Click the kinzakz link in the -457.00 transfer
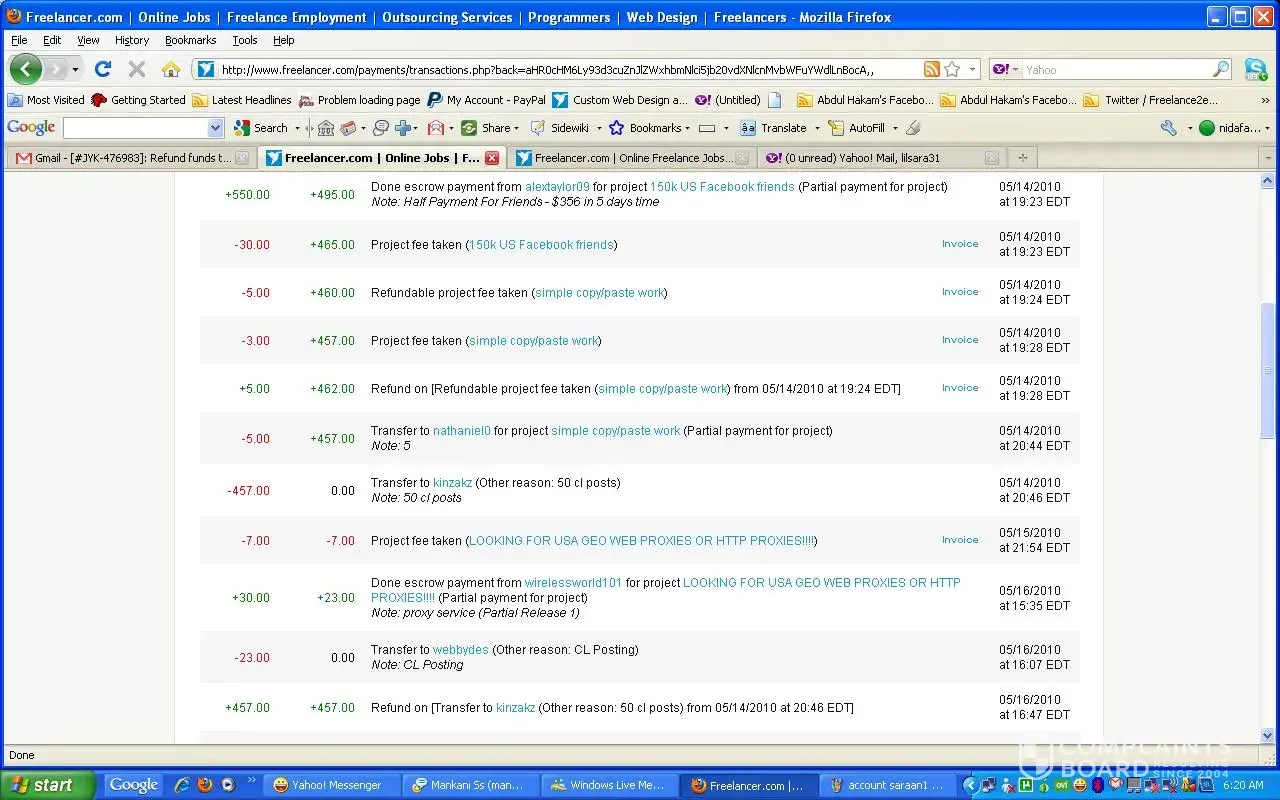This screenshot has height=800, width=1280. pyautogui.click(x=452, y=483)
